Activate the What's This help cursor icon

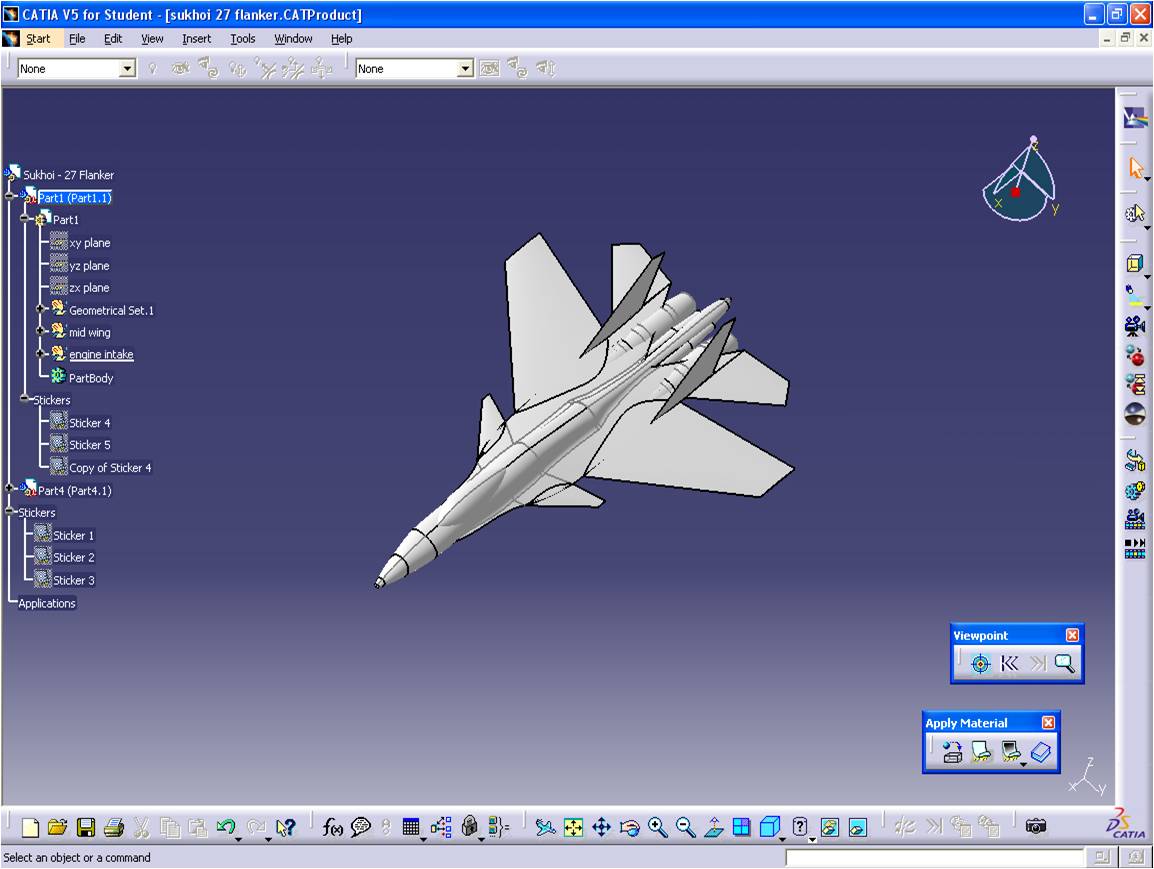click(286, 827)
